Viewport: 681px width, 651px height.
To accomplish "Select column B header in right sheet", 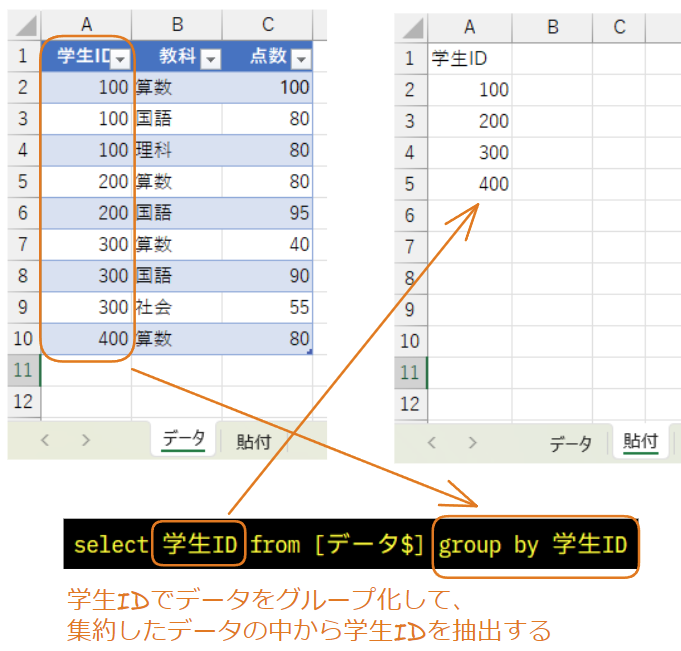I will click(552, 28).
